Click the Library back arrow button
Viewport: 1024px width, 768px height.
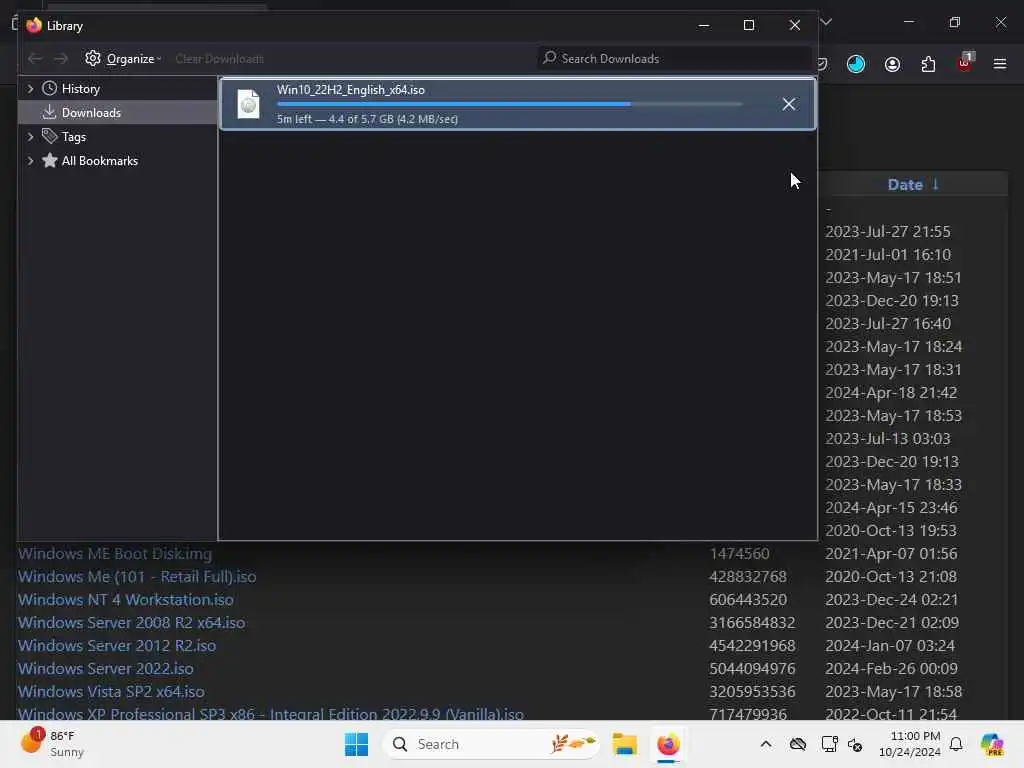[x=35, y=59]
